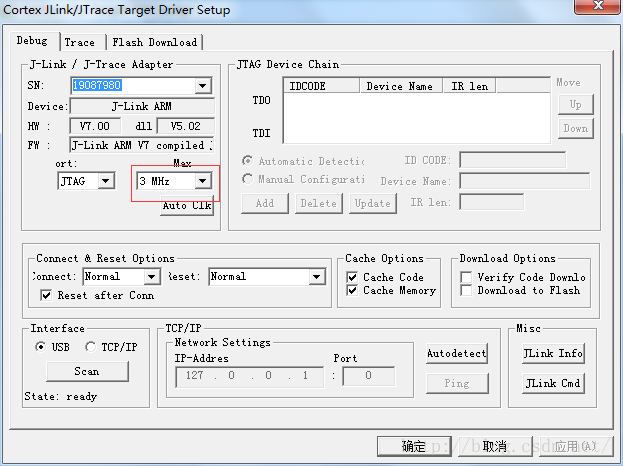623x466 pixels.
Task: Close the Target Driver Setup dialog
Action: tap(598, 6)
